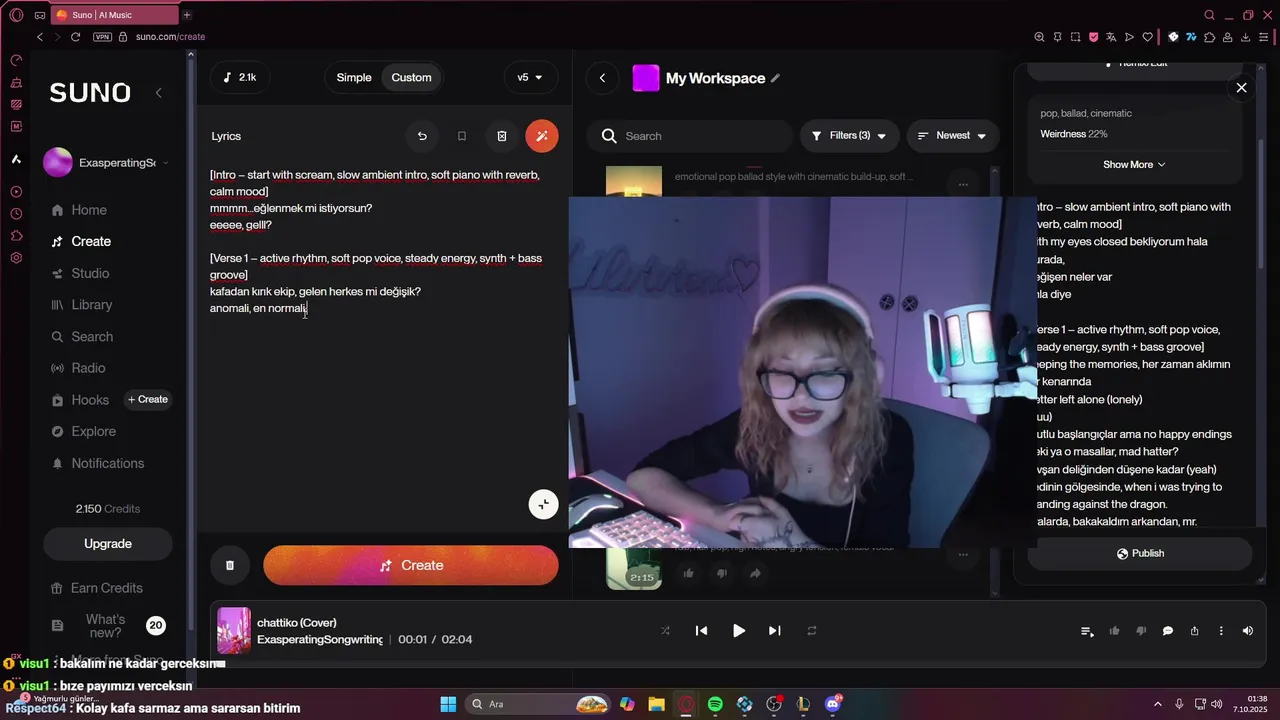Open the more options for the top song row
This screenshot has width=1280, height=720.
(x=963, y=184)
